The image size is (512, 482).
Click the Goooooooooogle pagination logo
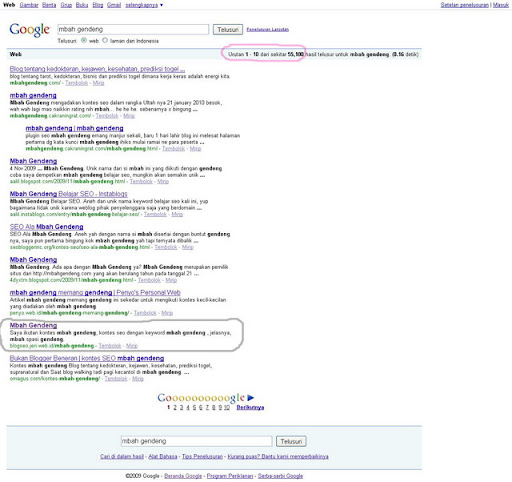[x=201, y=397]
